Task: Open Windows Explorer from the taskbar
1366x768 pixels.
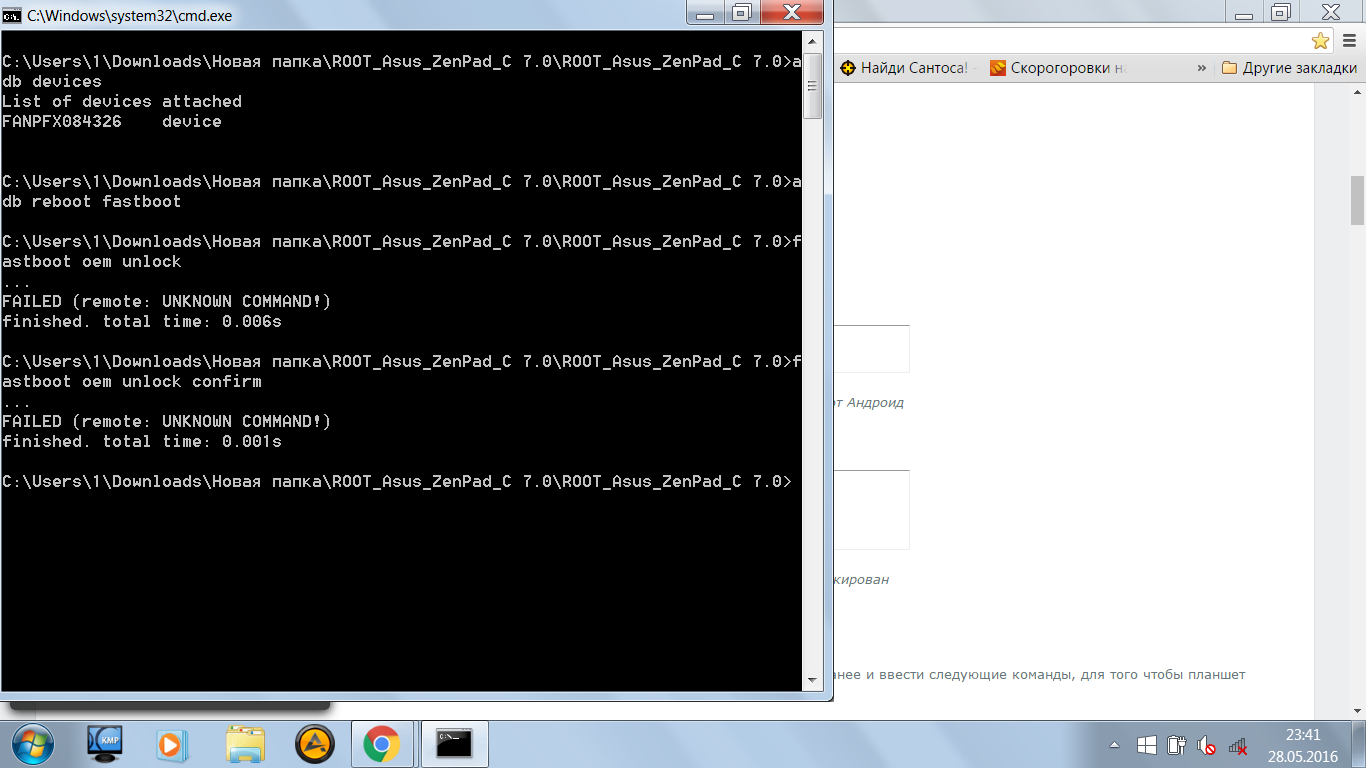Action: (245, 744)
